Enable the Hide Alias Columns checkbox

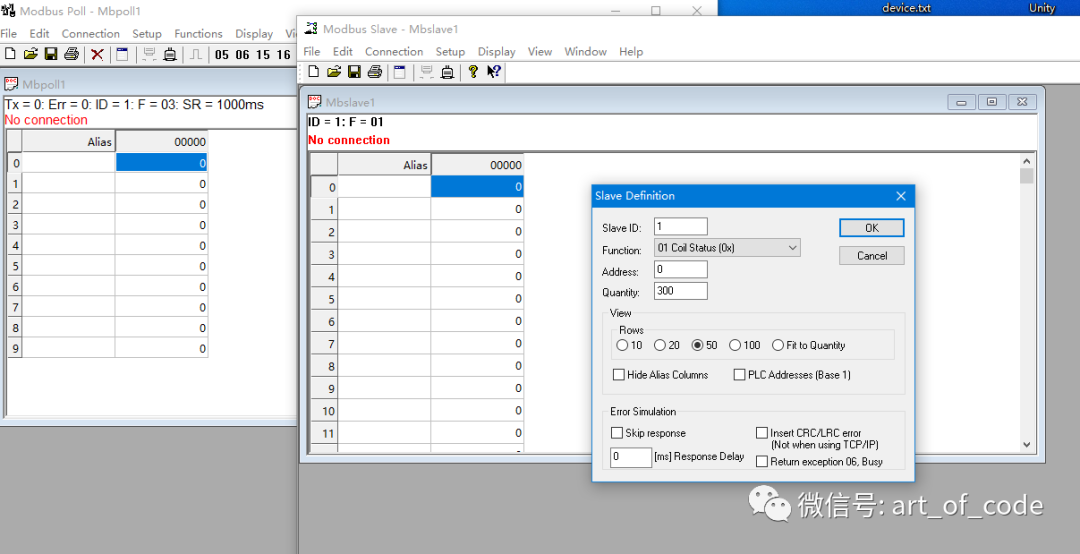click(618, 375)
